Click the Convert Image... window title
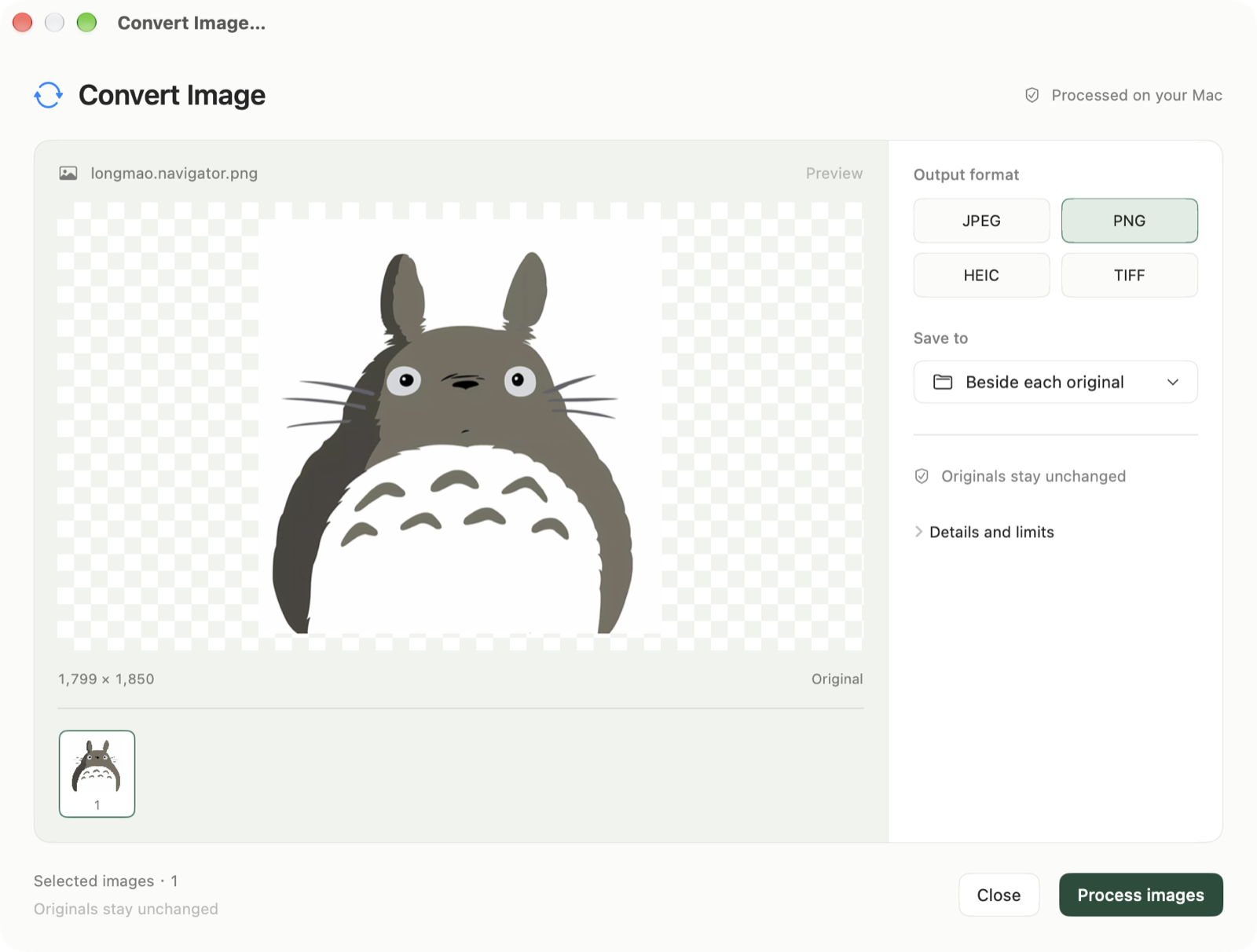Image resolution: width=1257 pixels, height=952 pixels. point(192,23)
